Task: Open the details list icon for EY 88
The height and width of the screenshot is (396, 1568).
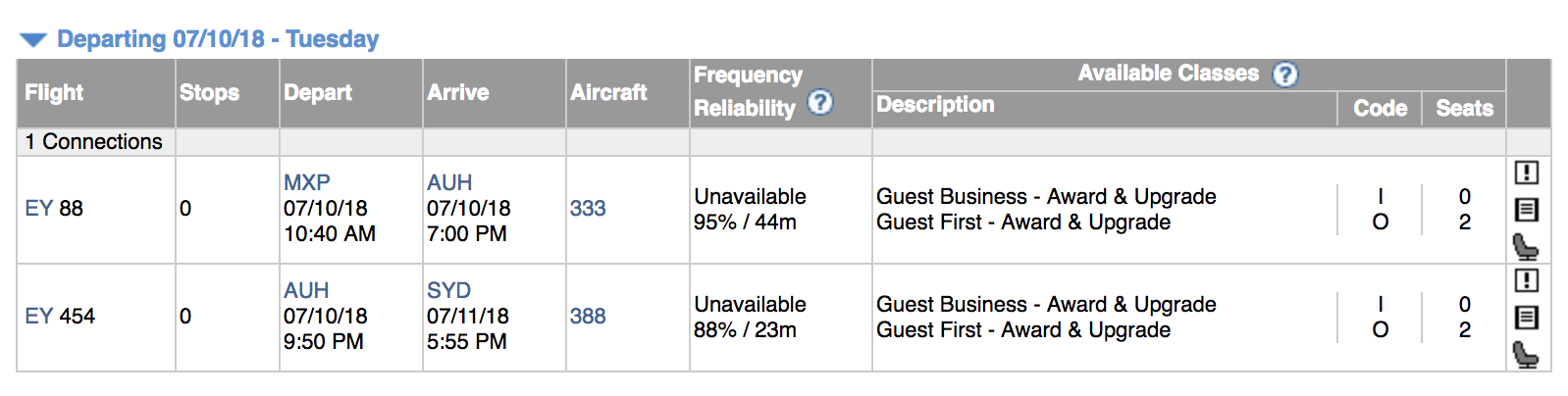Action: (1526, 209)
